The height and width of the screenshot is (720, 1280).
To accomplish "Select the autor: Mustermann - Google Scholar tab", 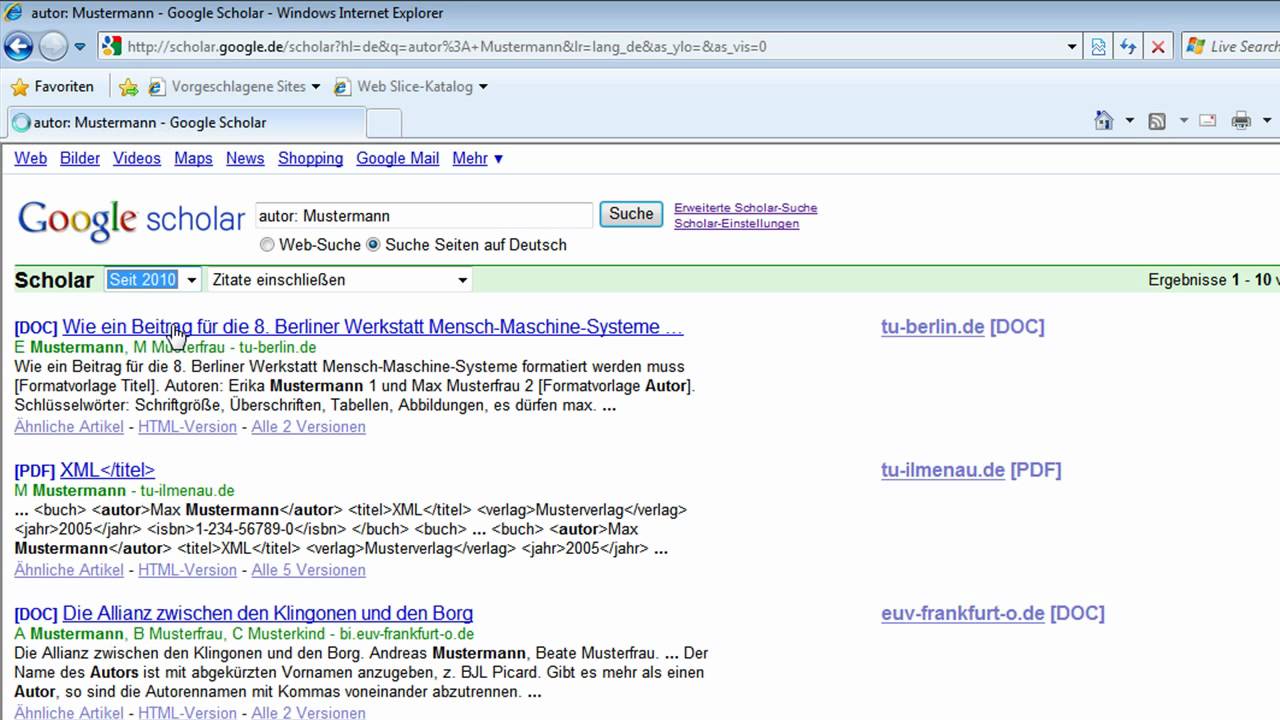I will click(x=185, y=122).
